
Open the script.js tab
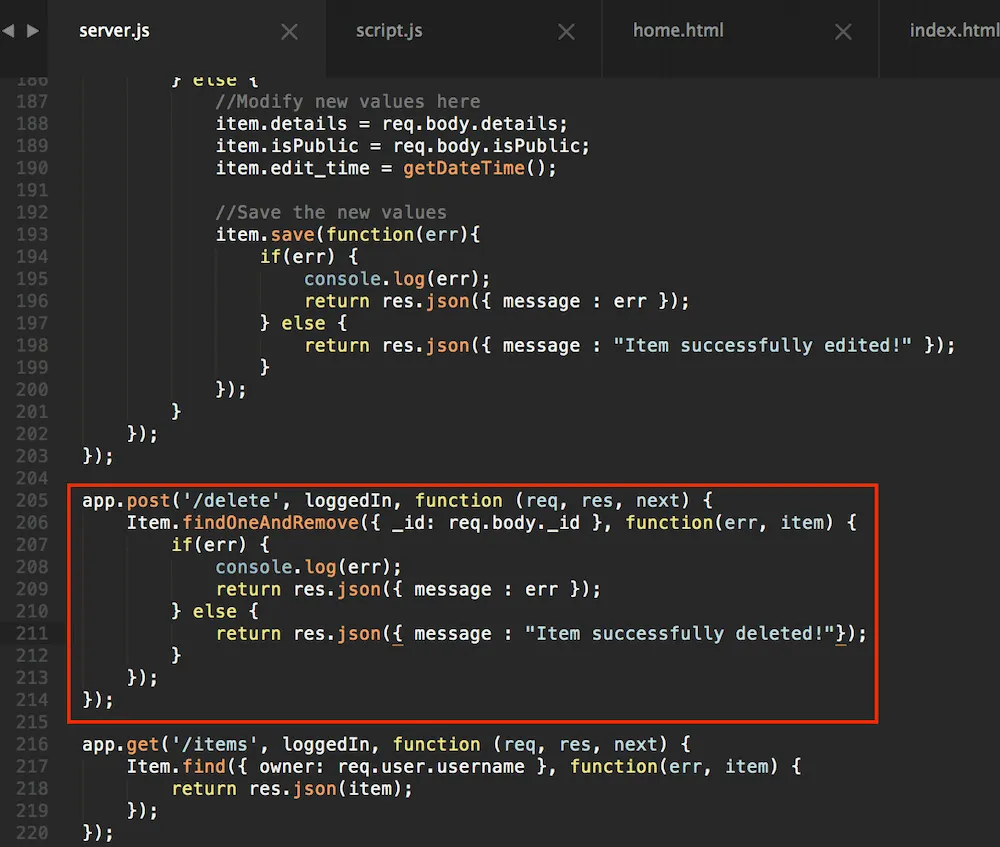[x=389, y=31]
